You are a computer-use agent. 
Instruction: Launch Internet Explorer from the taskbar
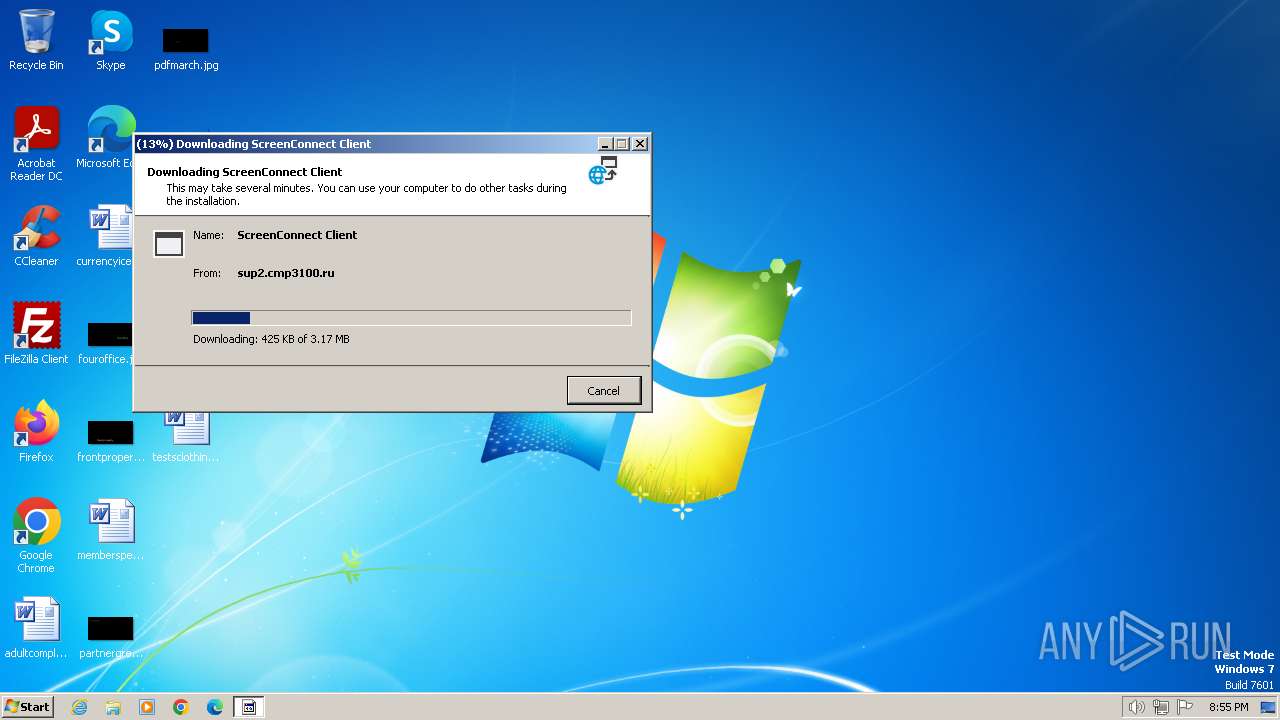click(x=79, y=707)
